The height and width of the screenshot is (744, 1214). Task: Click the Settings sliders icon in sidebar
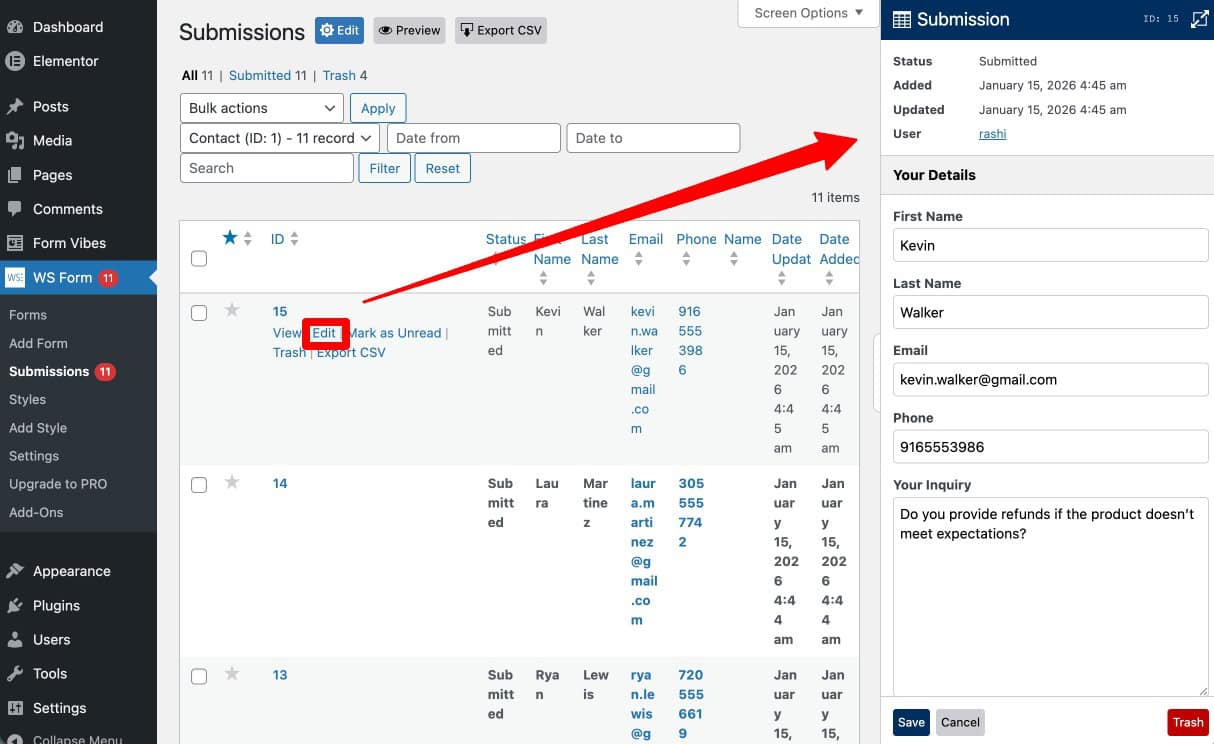tap(15, 707)
